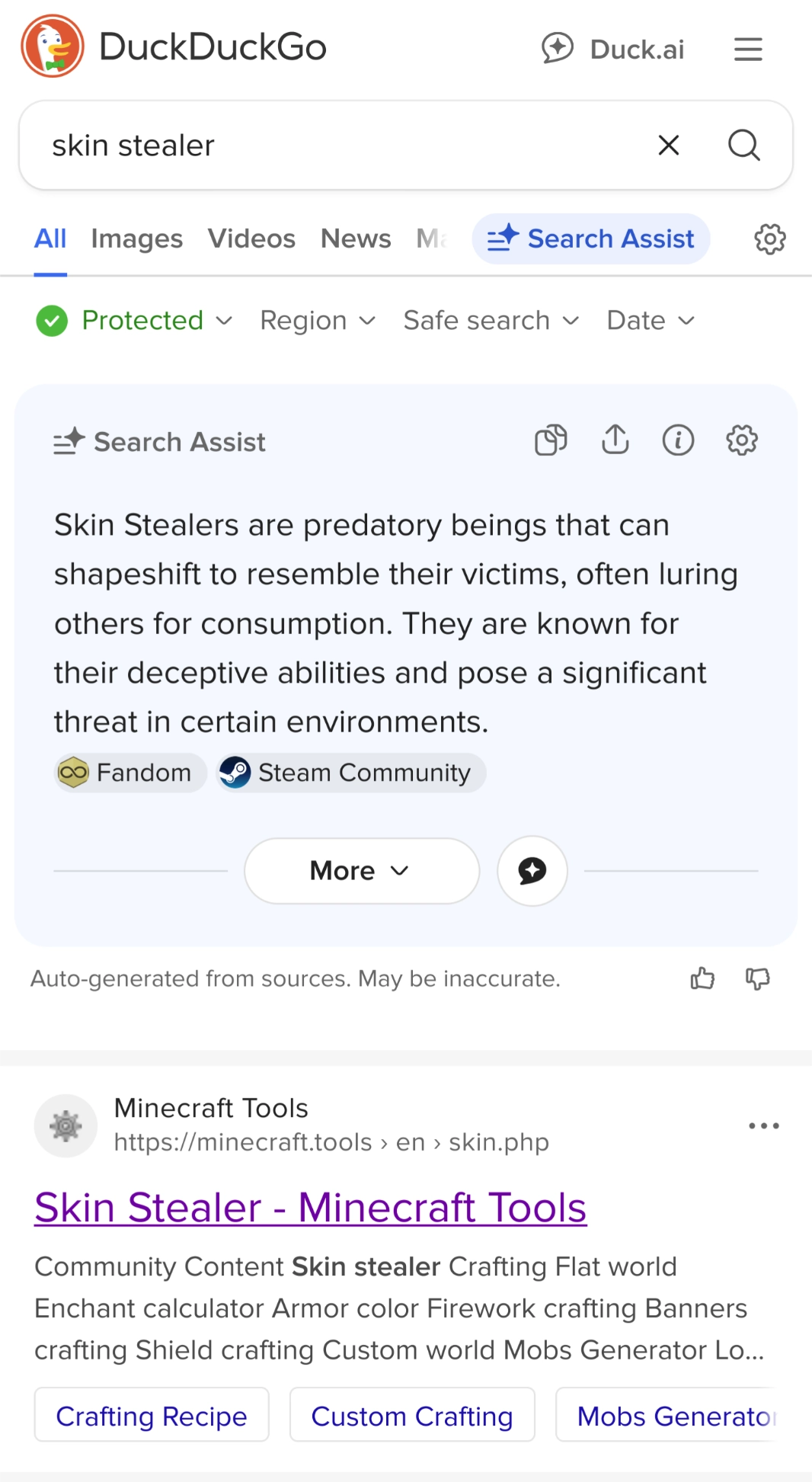The width and height of the screenshot is (812, 1482).
Task: Switch to the Images tab
Action: tap(136, 238)
